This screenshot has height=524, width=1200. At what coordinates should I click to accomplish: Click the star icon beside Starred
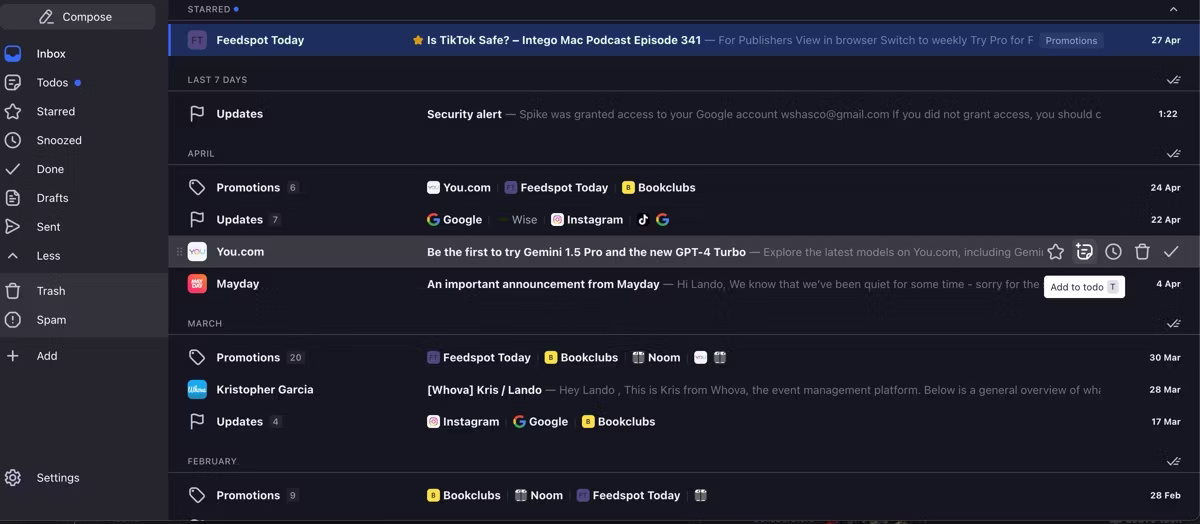(13, 112)
